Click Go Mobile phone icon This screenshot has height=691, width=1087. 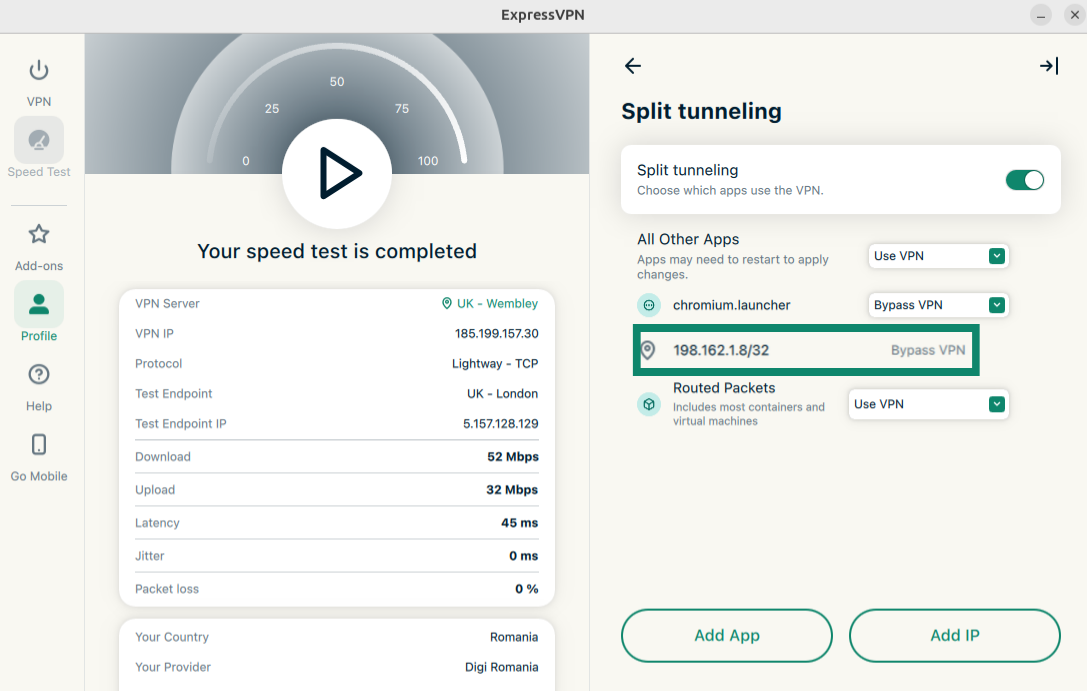pyautogui.click(x=39, y=445)
